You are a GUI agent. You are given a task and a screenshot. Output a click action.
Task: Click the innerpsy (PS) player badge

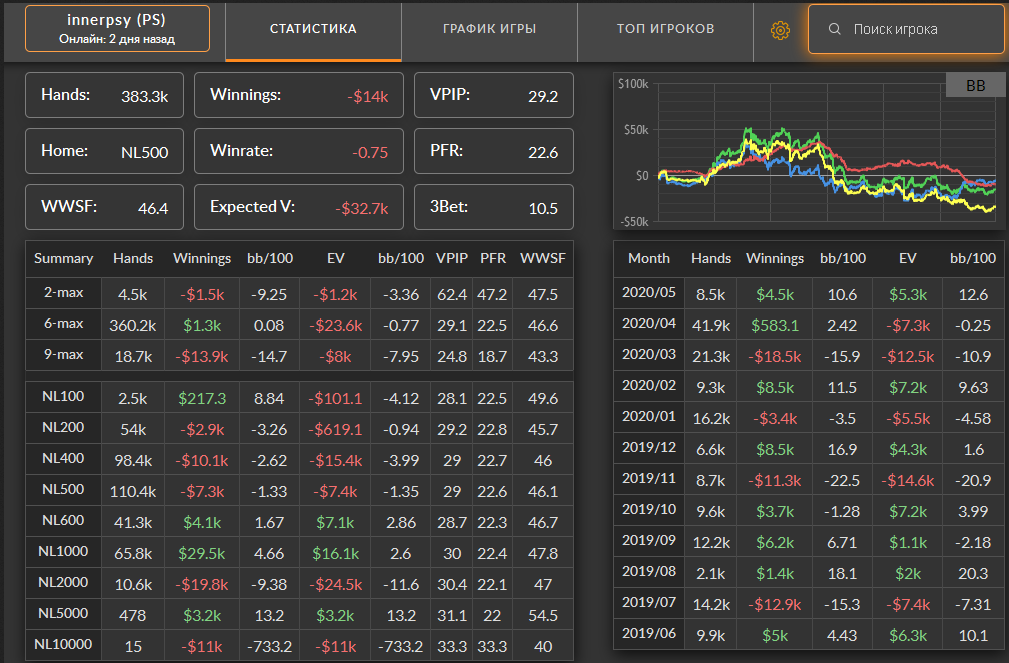[x=117, y=28]
